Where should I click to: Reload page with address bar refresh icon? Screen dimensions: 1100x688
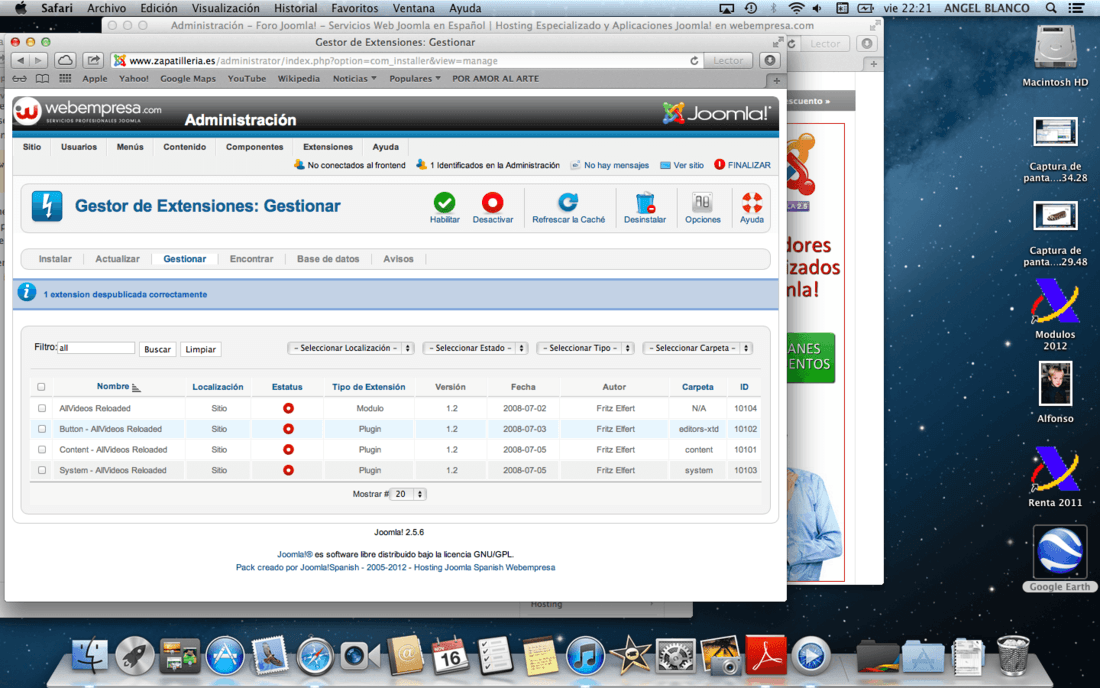point(694,60)
